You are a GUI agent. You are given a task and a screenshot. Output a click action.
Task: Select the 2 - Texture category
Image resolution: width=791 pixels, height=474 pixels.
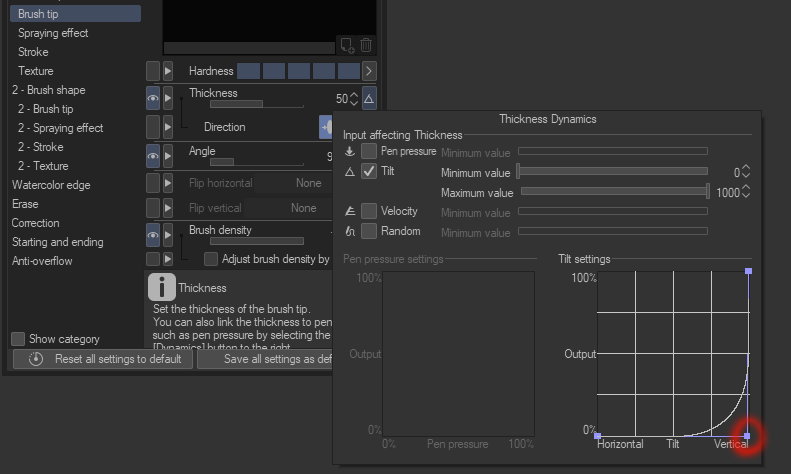tap(43, 166)
